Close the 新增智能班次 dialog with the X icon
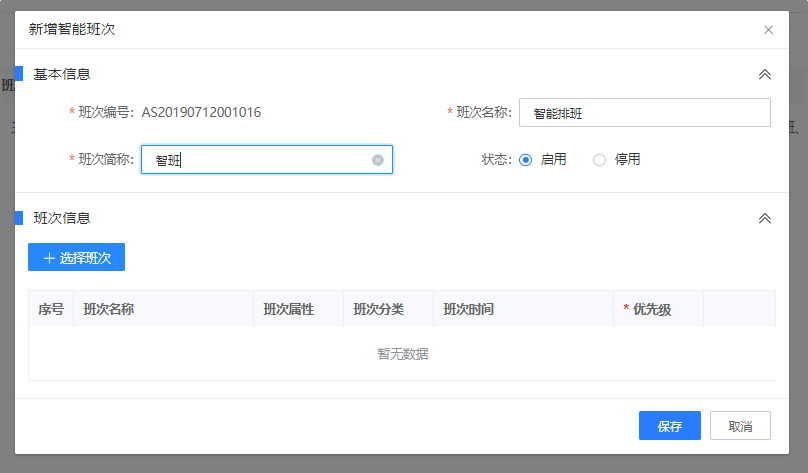The image size is (808, 473). pos(768,30)
